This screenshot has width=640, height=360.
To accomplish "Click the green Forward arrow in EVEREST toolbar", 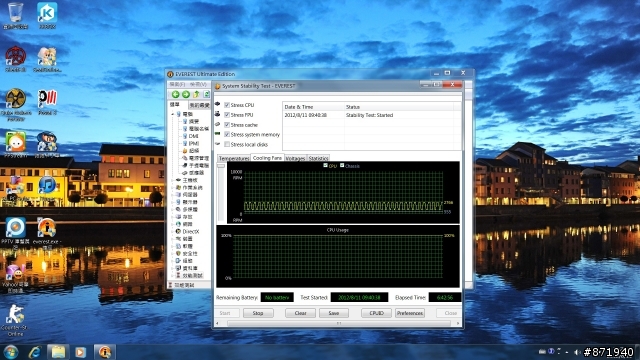I will 186,94.
